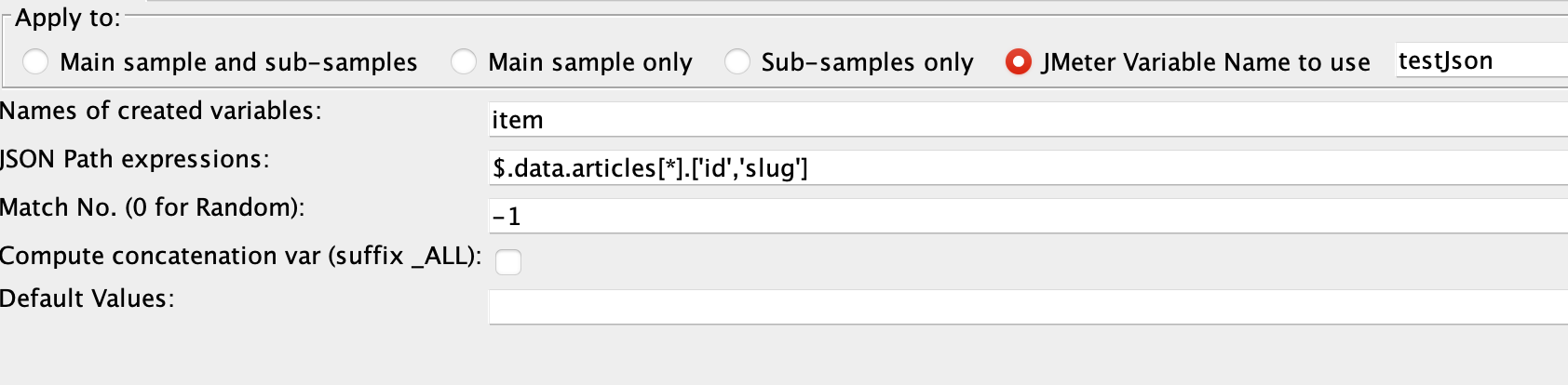Select the 'Main sample only' radio circle
The width and height of the screenshot is (1568, 385).
464,62
